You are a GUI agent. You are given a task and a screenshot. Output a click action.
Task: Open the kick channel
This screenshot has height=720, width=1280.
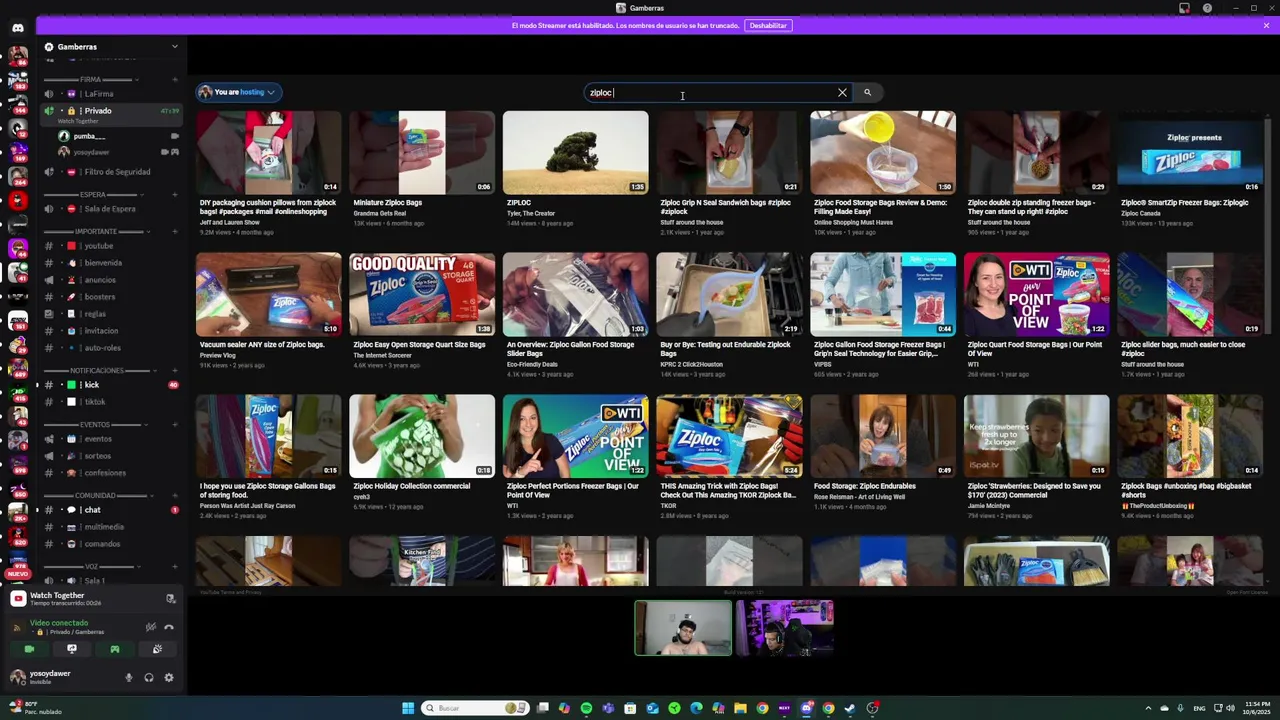coord(110,385)
